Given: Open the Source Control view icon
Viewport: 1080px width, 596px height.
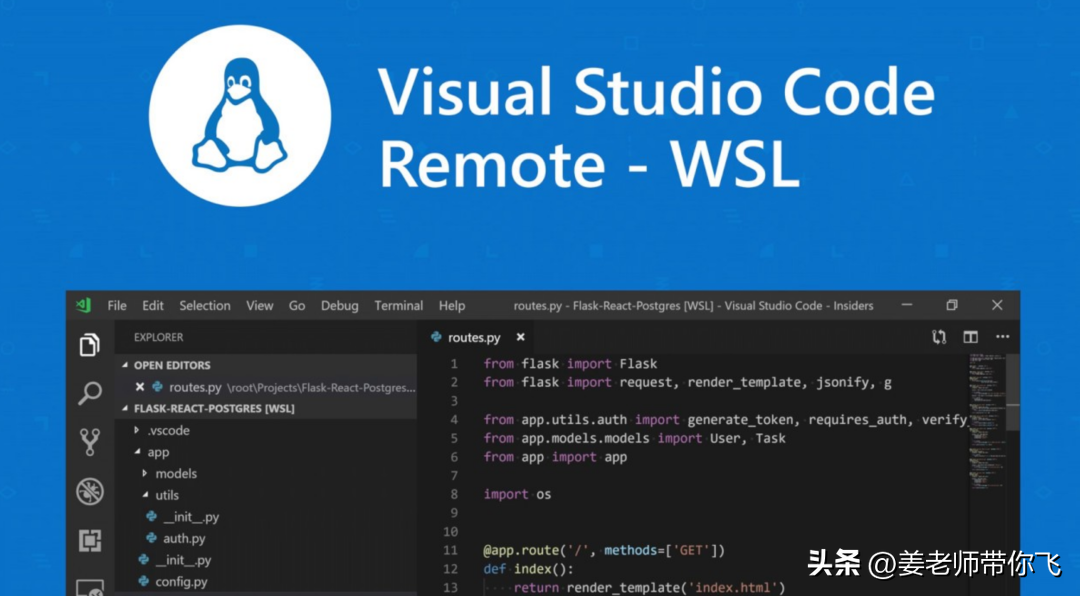Looking at the screenshot, I should 90,442.
